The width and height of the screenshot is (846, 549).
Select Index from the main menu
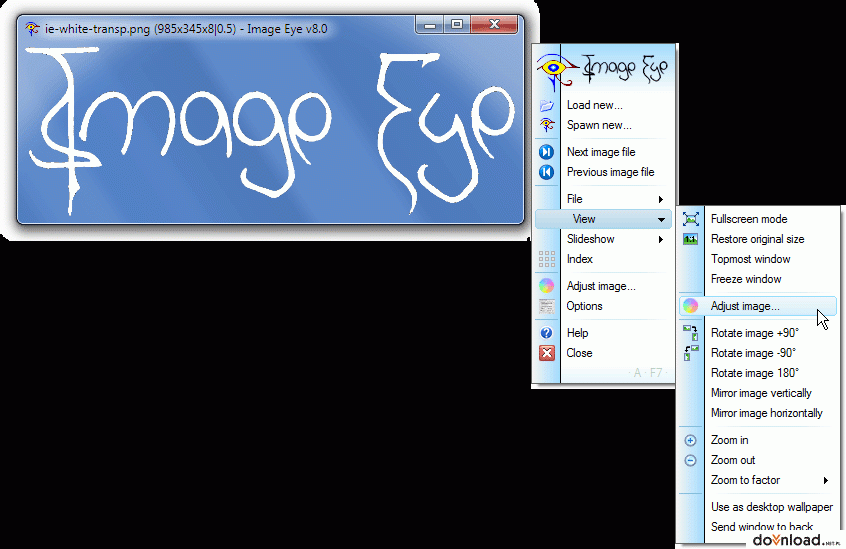tap(603, 259)
